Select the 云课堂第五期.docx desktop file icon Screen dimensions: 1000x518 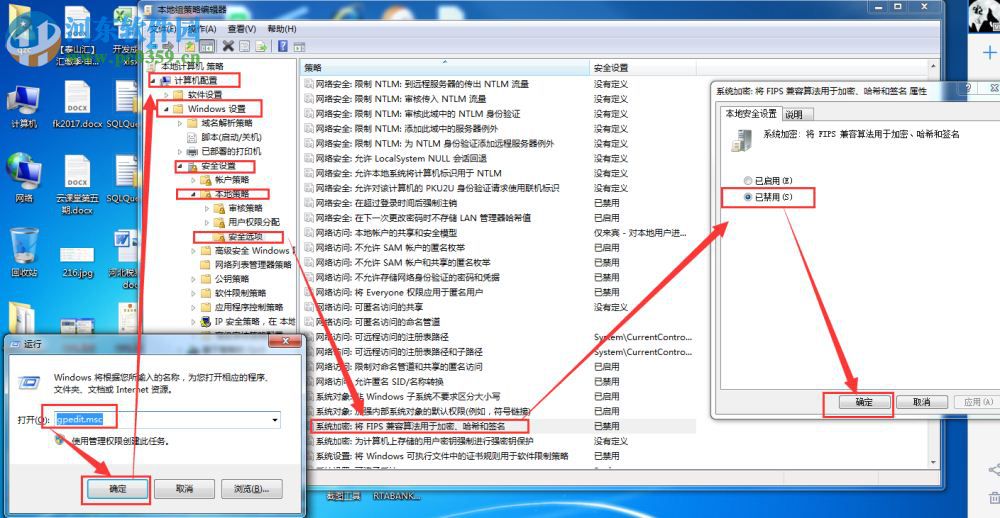click(x=78, y=184)
